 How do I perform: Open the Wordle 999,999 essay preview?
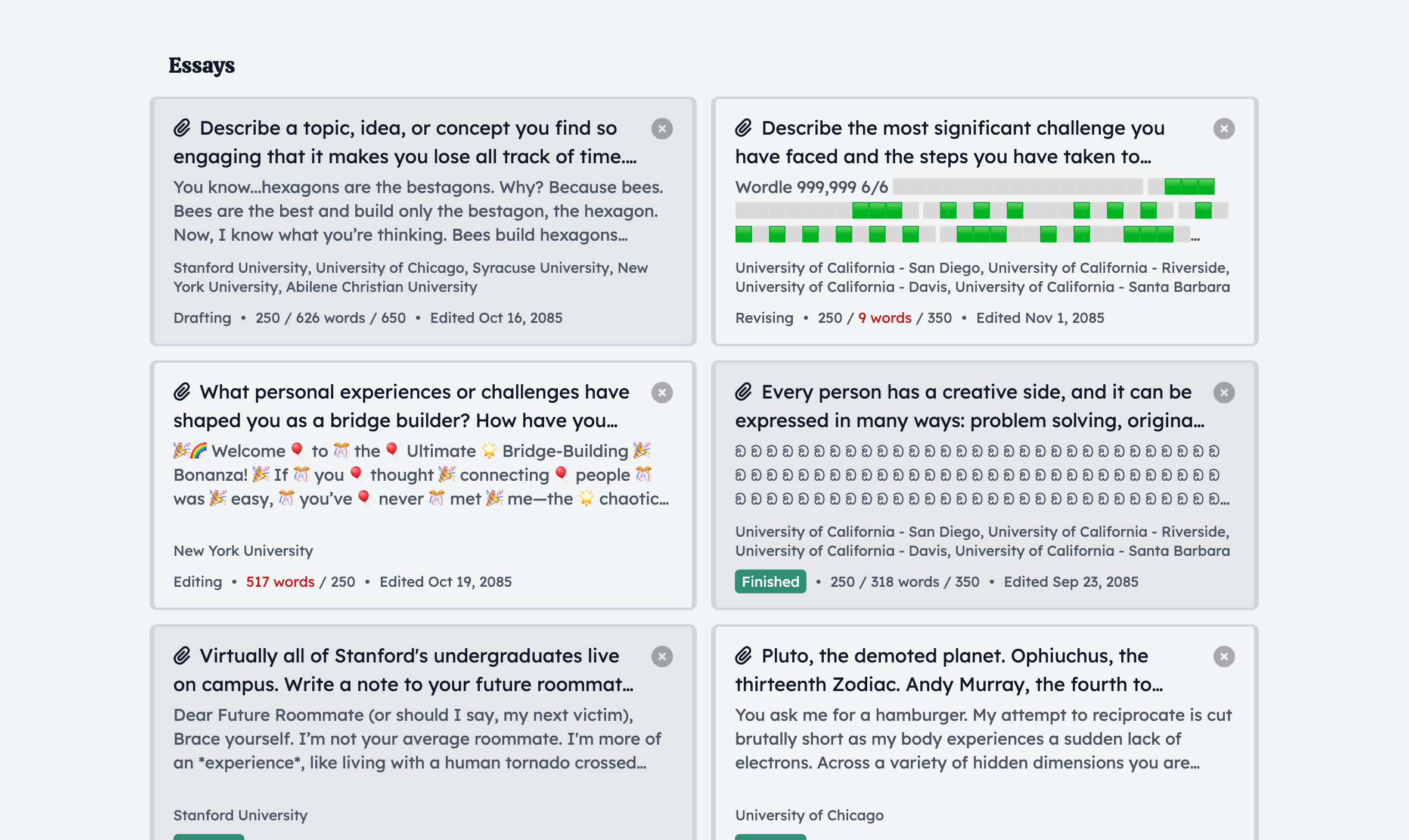(811, 187)
